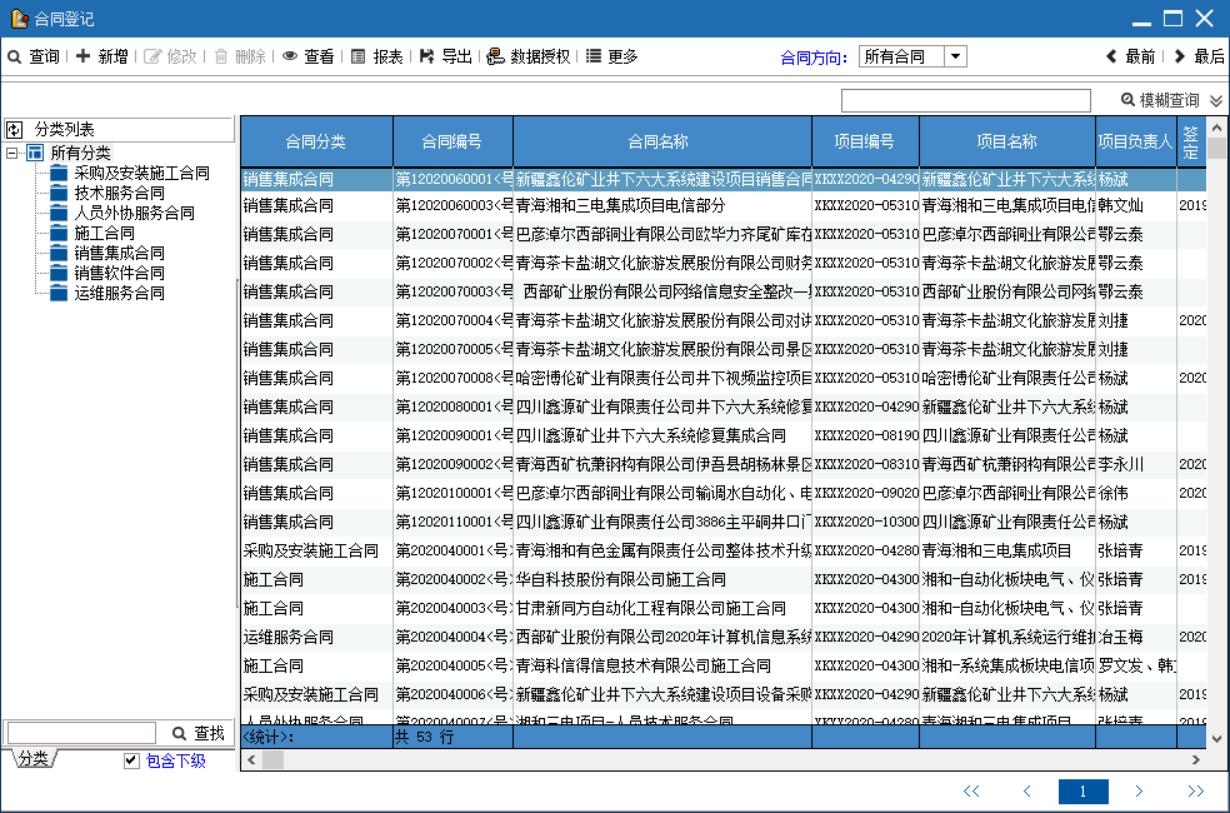Select 销售软件合同 category in tree

click(x=119, y=273)
